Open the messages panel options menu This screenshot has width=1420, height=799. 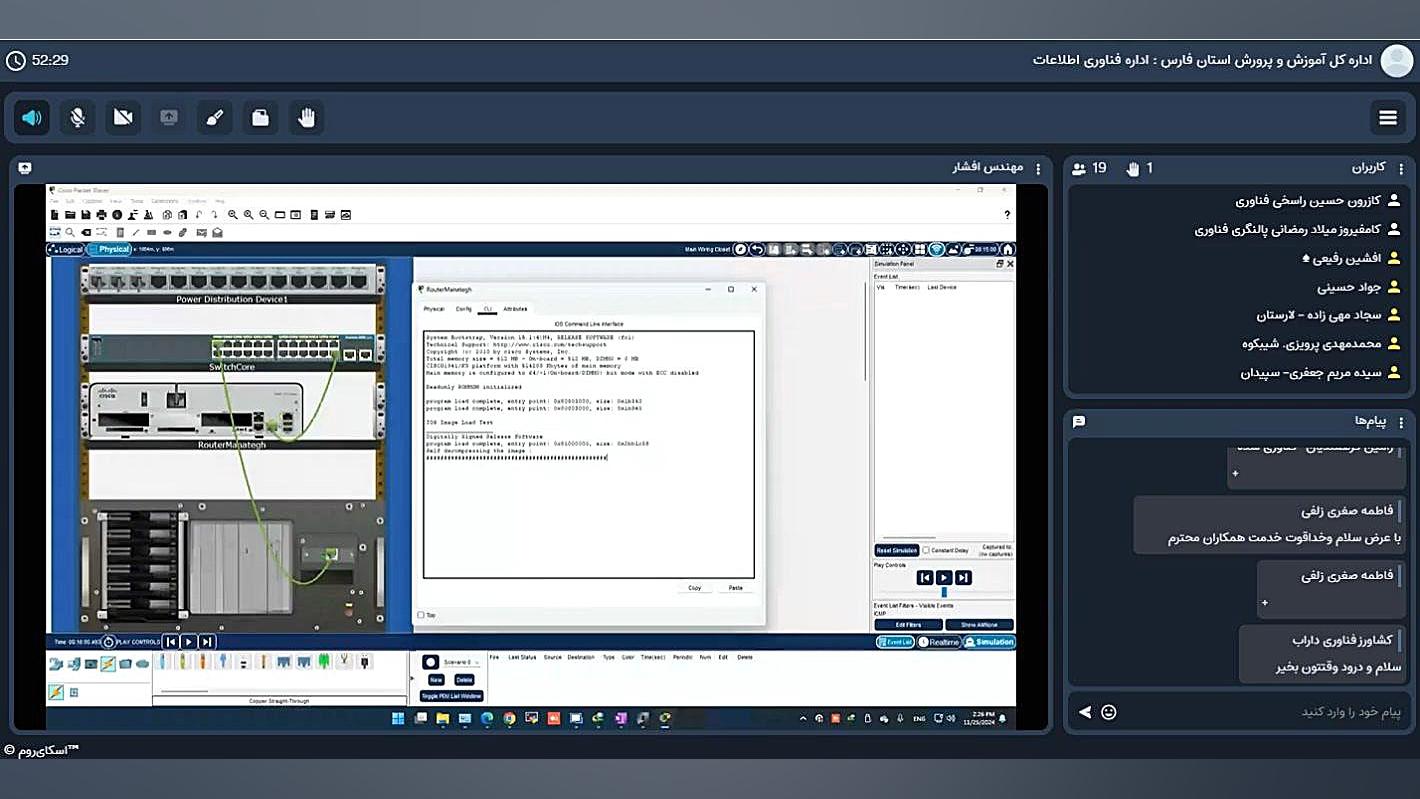point(1401,422)
